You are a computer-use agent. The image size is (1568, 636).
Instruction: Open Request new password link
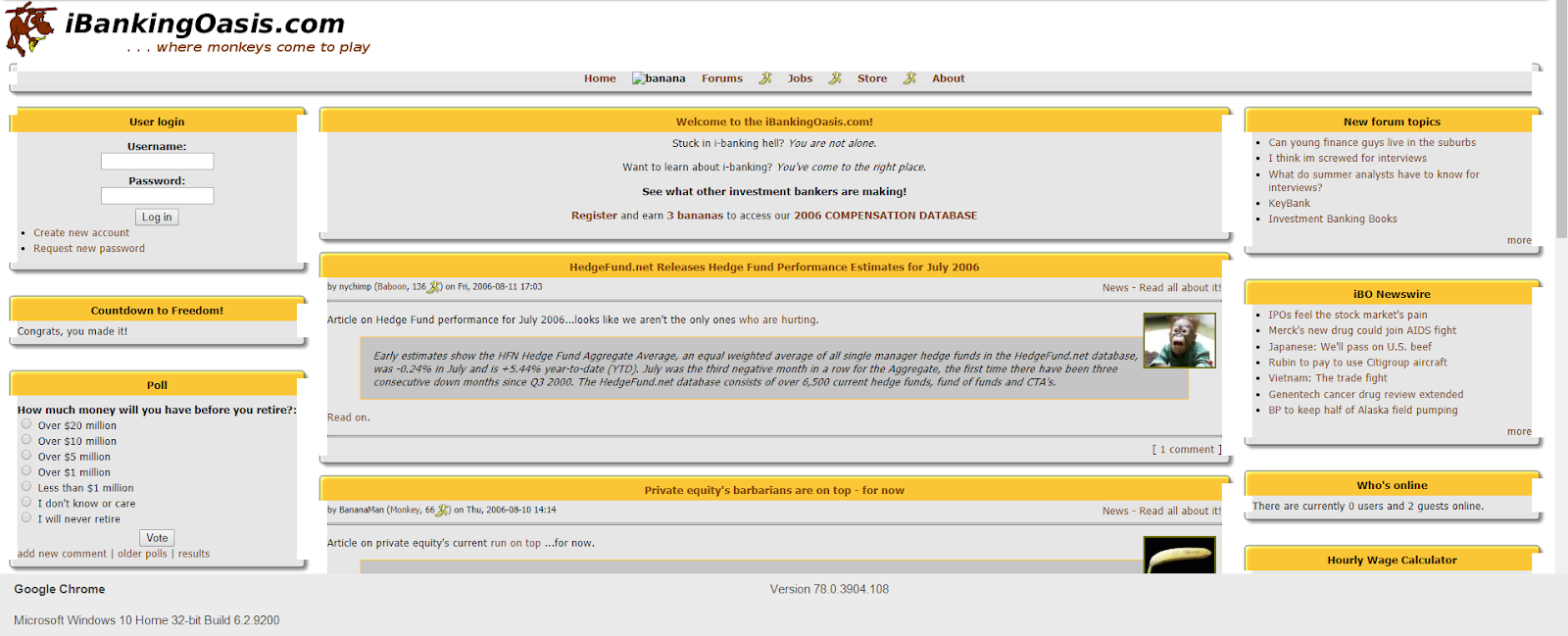point(89,249)
